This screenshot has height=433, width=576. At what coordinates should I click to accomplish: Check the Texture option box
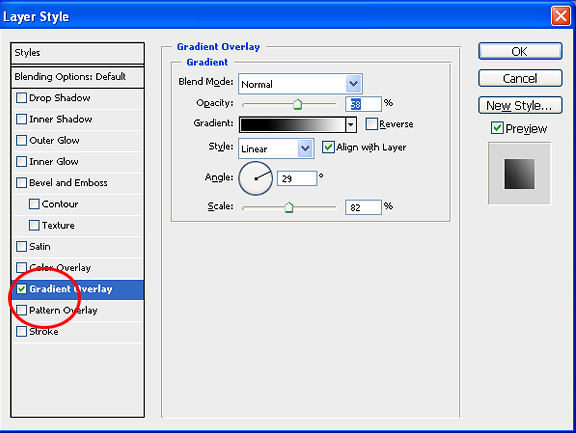tap(34, 225)
